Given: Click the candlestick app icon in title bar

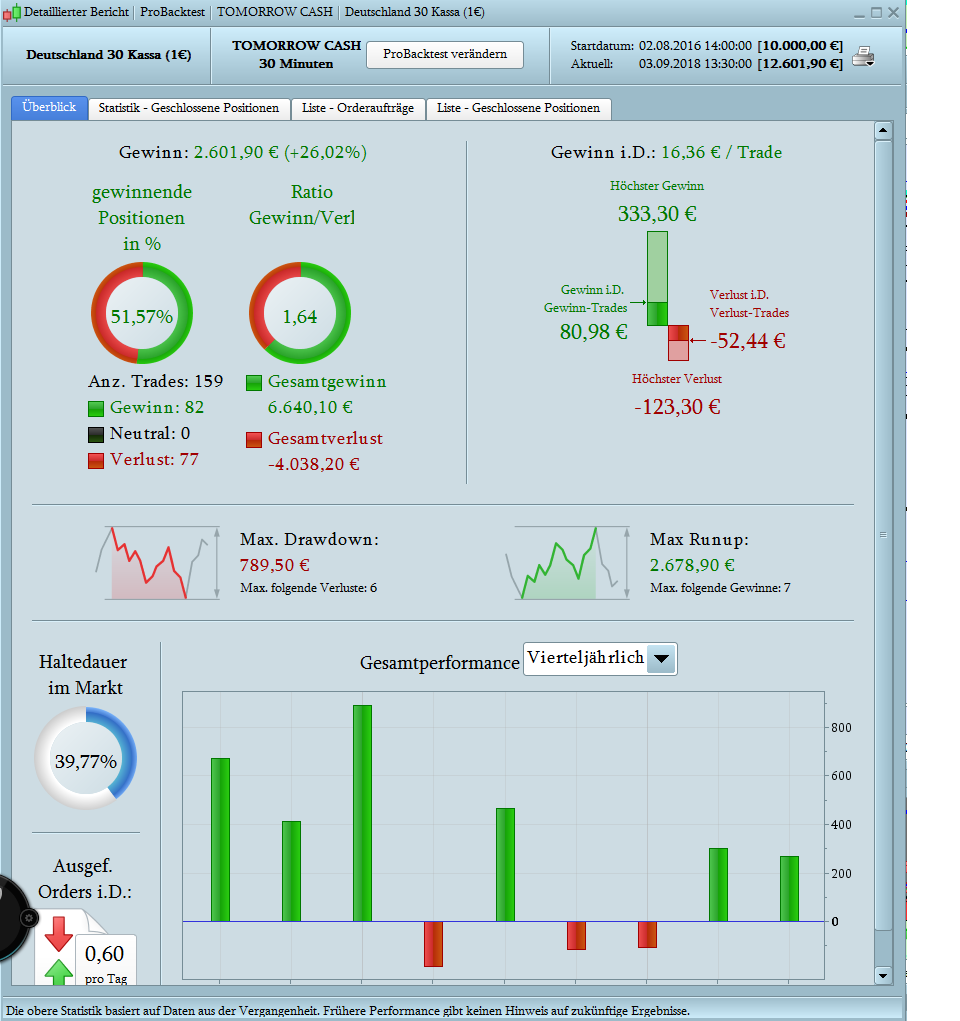Looking at the screenshot, I should (x=12, y=12).
